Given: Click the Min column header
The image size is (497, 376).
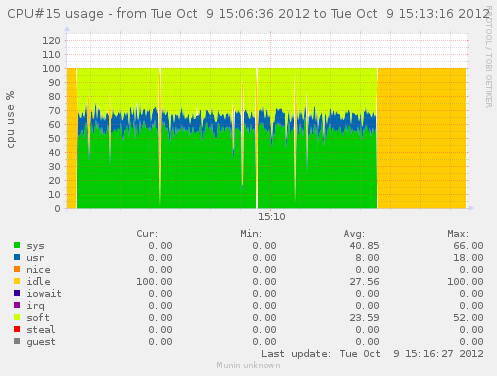Looking at the screenshot, I should (251, 234).
